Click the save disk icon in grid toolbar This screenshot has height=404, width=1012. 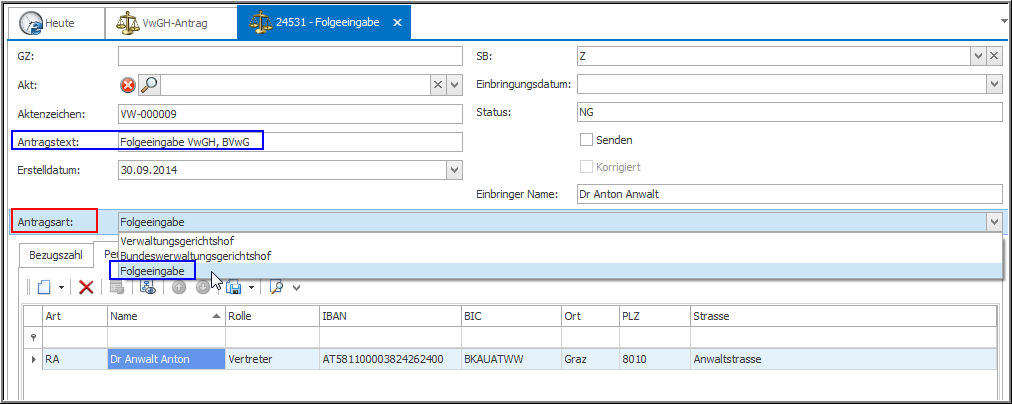coord(234,287)
